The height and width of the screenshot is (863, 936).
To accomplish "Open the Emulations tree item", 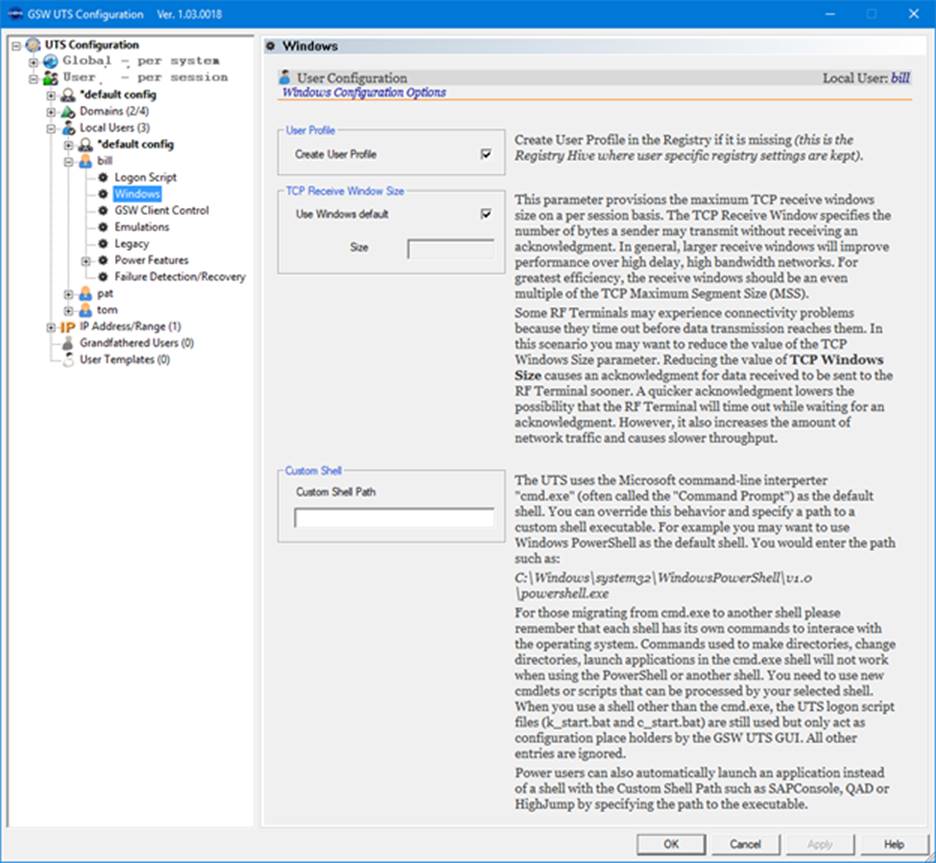I will click(142, 227).
